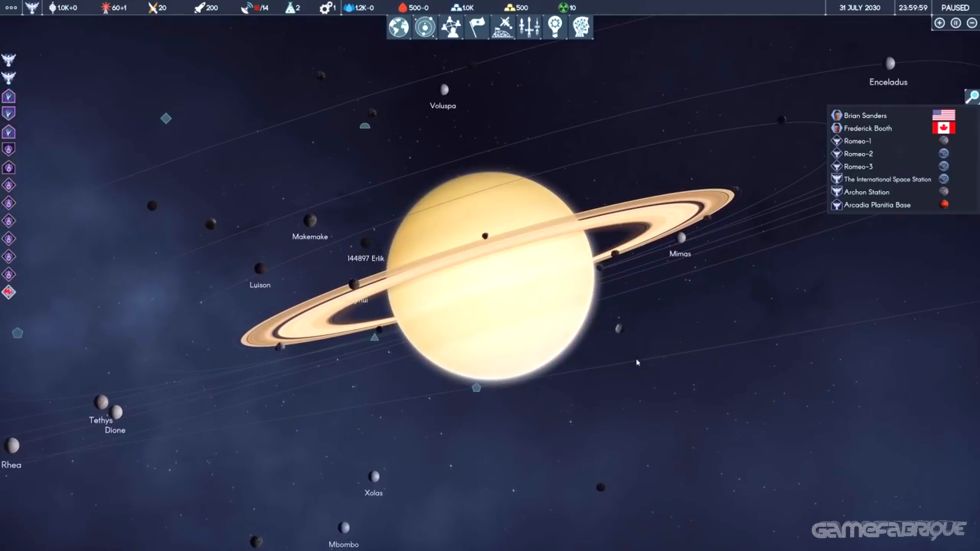
Task: Check the money resource 1.0K+0
Action: click(63, 7)
